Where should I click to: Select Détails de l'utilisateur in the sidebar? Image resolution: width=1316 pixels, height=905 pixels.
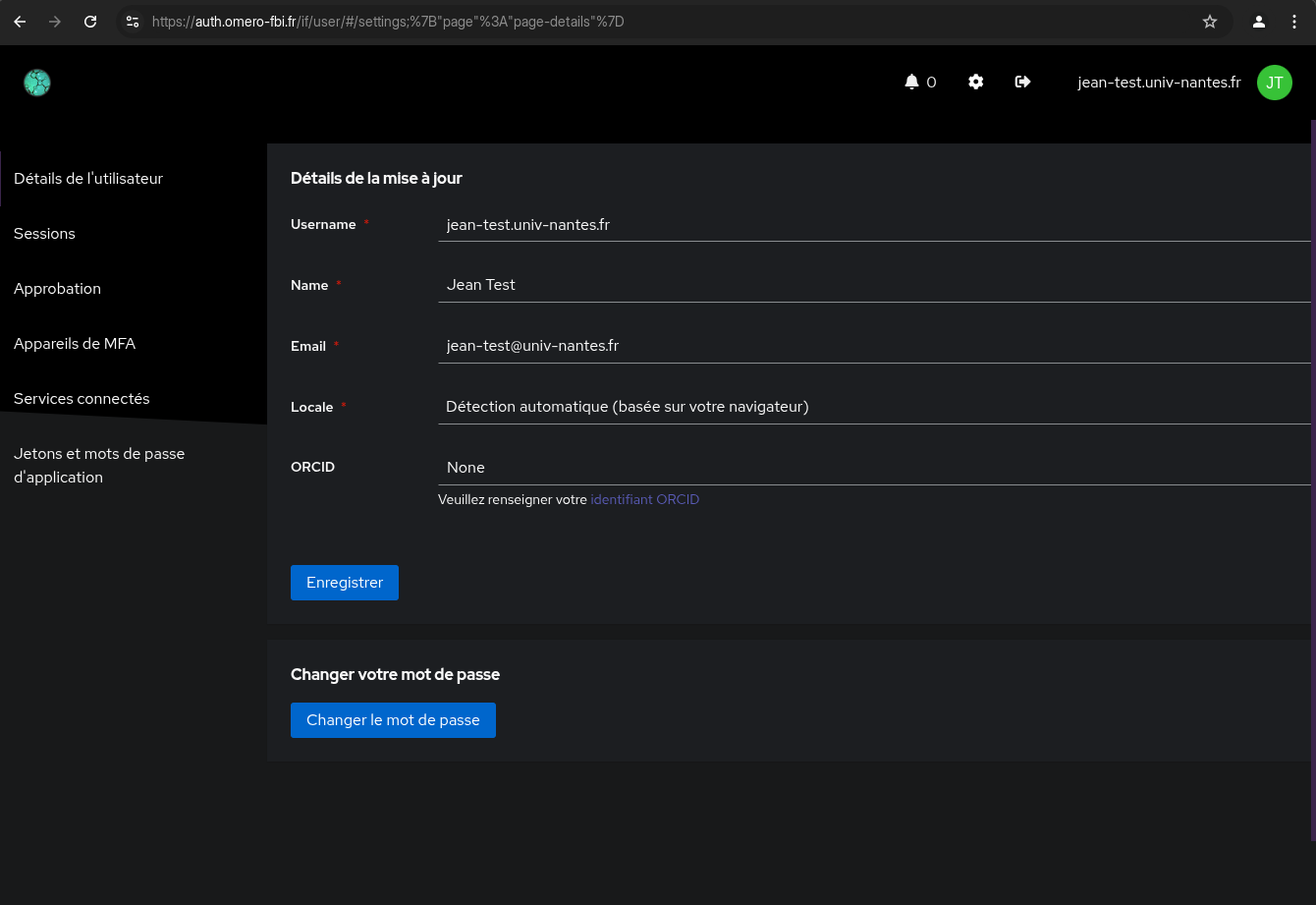click(x=134, y=179)
